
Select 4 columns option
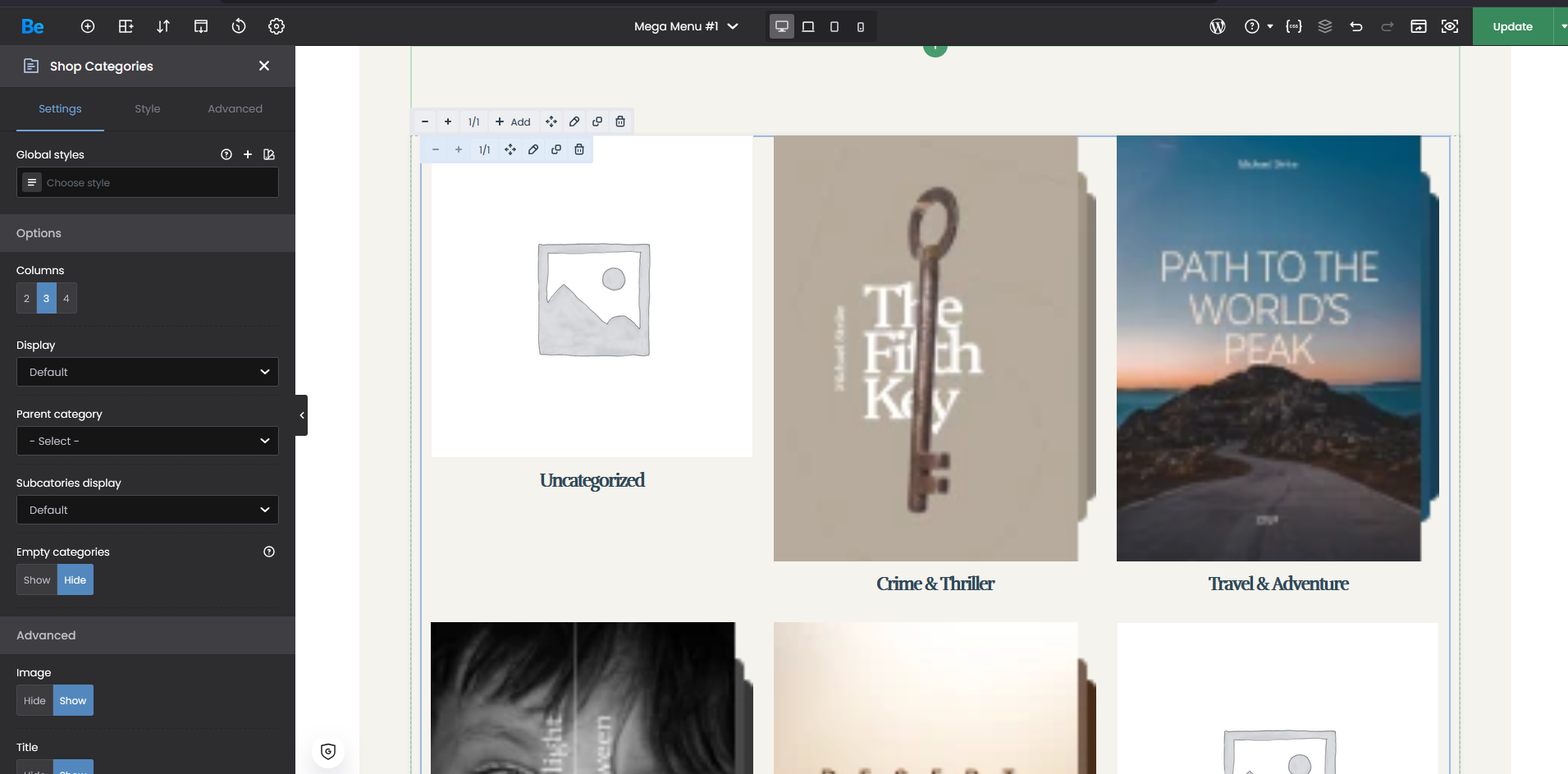66,299
